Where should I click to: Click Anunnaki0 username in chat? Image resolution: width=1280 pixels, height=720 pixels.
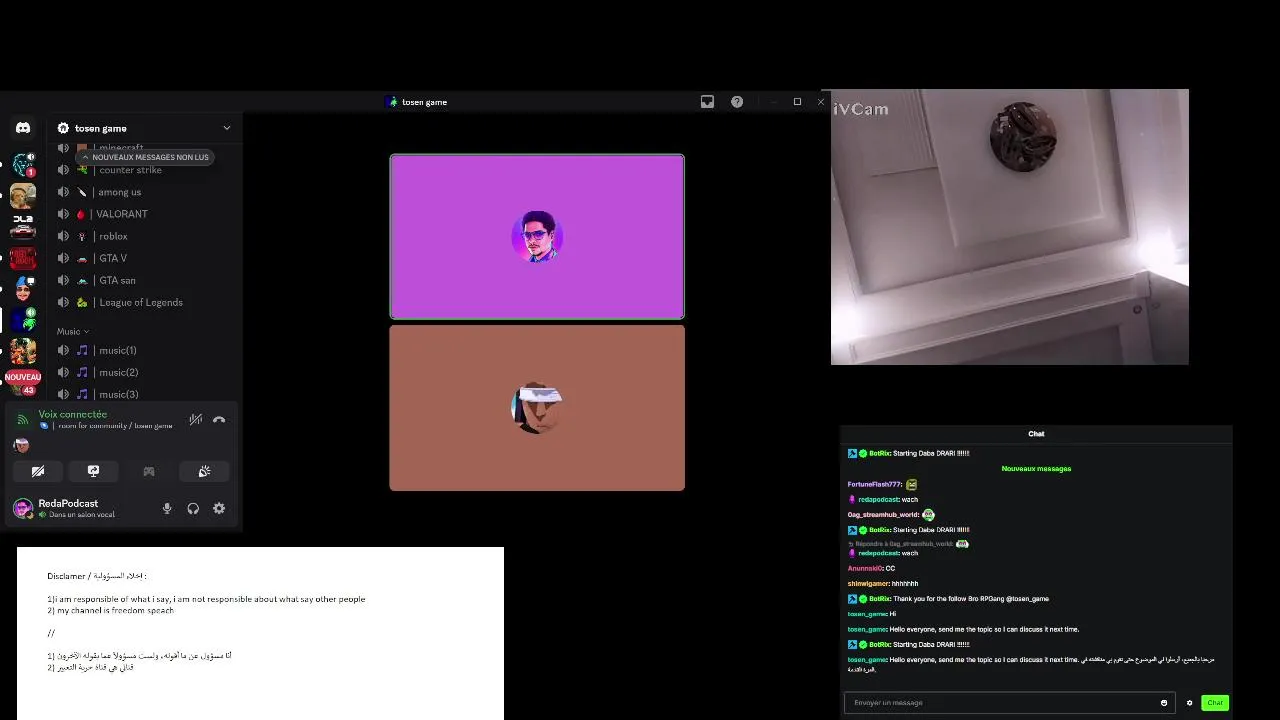point(865,568)
